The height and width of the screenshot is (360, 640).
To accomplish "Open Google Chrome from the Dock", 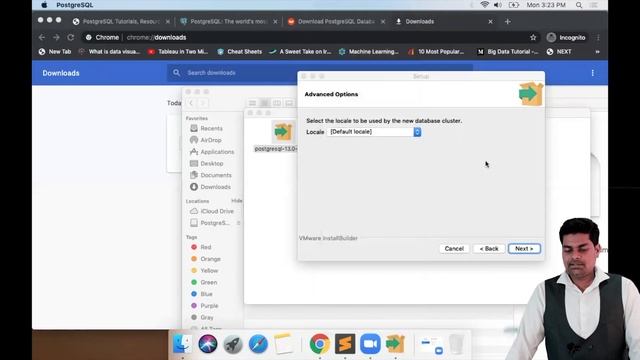I will (320, 344).
